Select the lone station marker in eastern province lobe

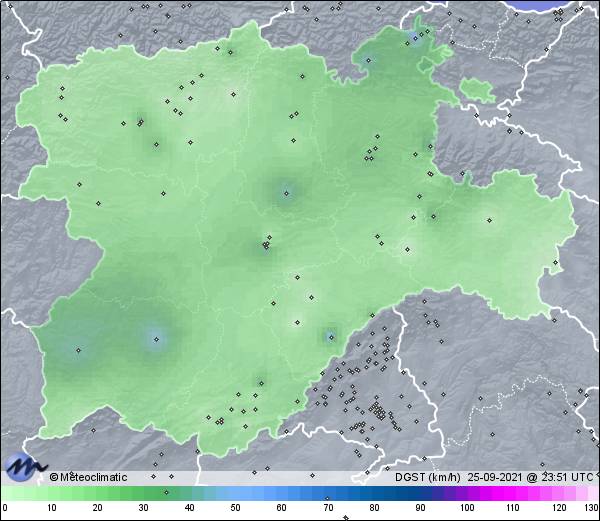coord(489,220)
